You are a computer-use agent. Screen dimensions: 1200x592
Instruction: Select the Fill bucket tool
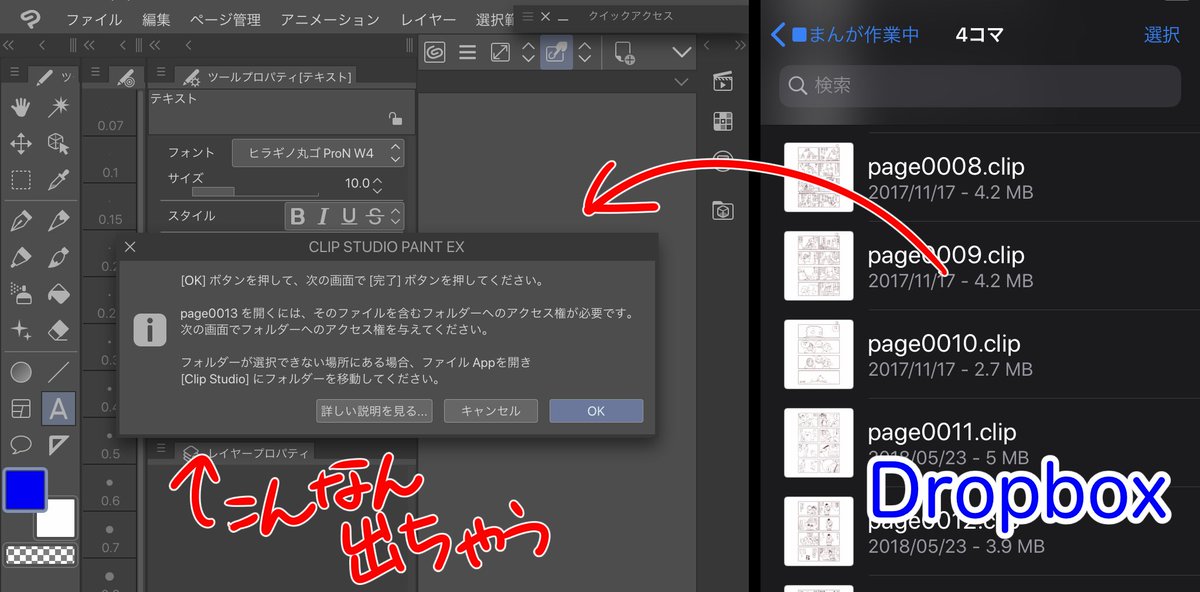coord(59,293)
